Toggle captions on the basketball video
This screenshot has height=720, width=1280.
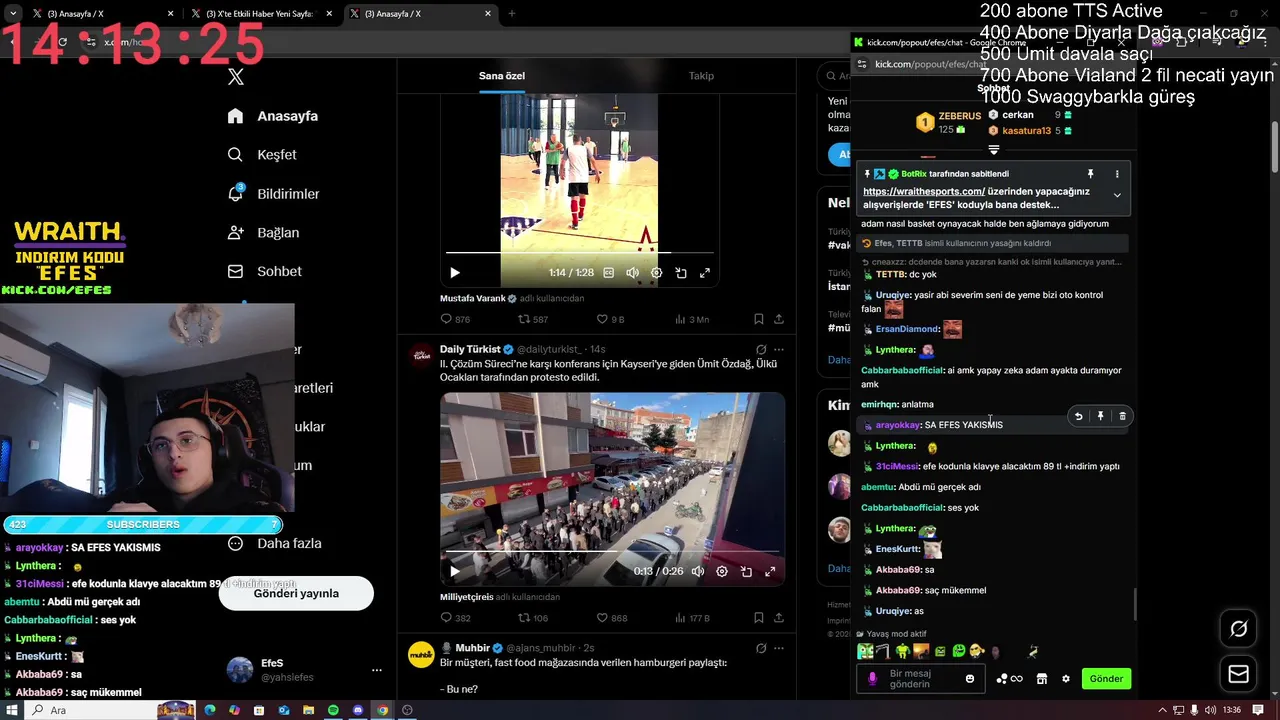(x=608, y=273)
